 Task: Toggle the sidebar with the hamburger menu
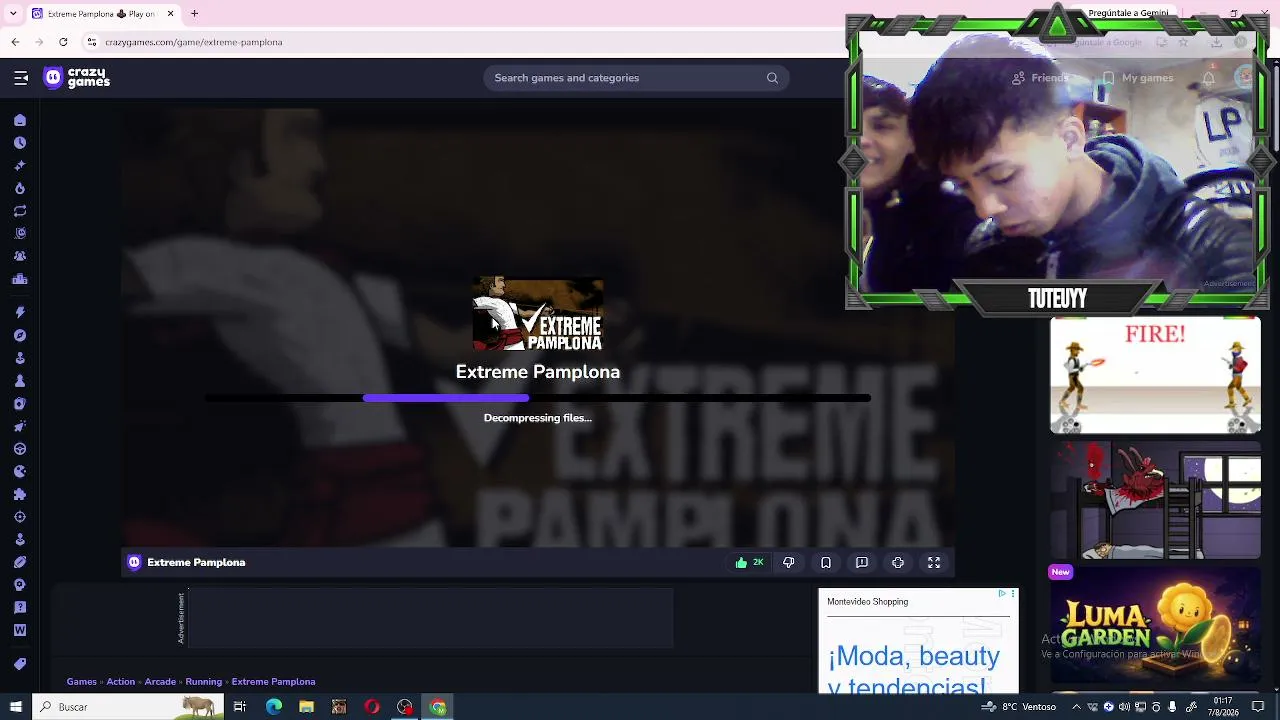(21, 78)
